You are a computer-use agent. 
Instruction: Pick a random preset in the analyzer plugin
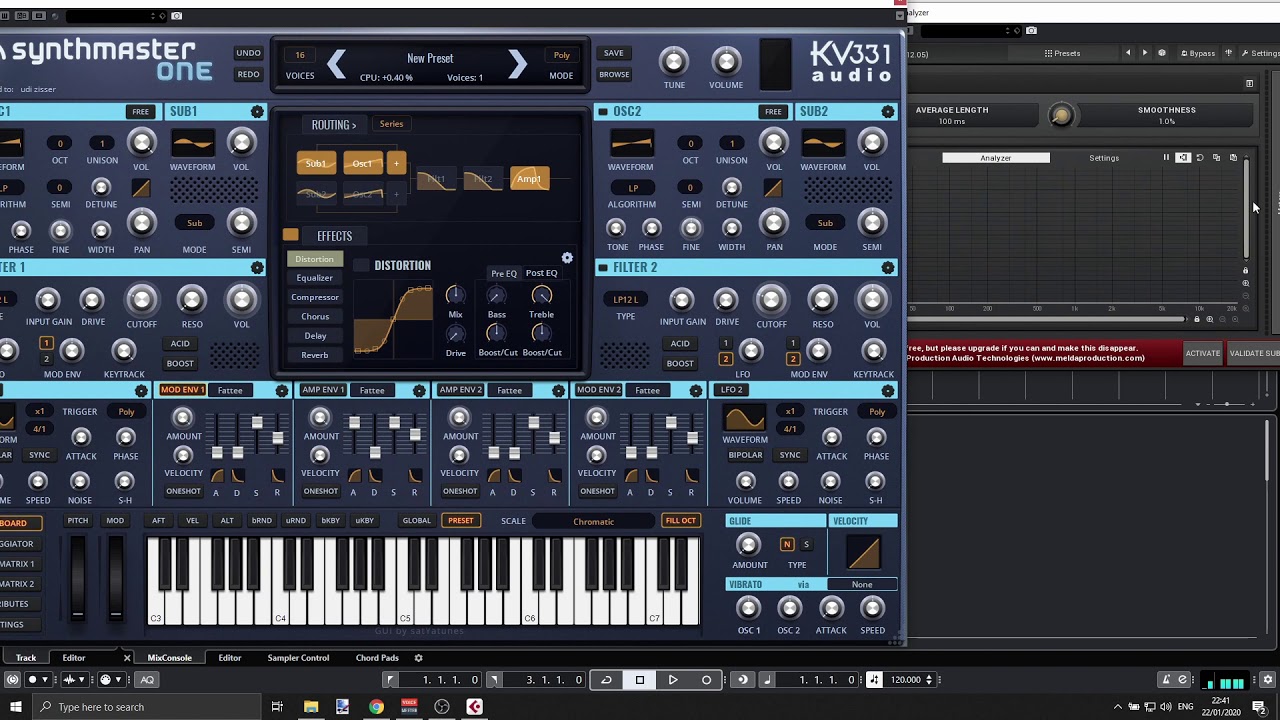click(x=1161, y=53)
